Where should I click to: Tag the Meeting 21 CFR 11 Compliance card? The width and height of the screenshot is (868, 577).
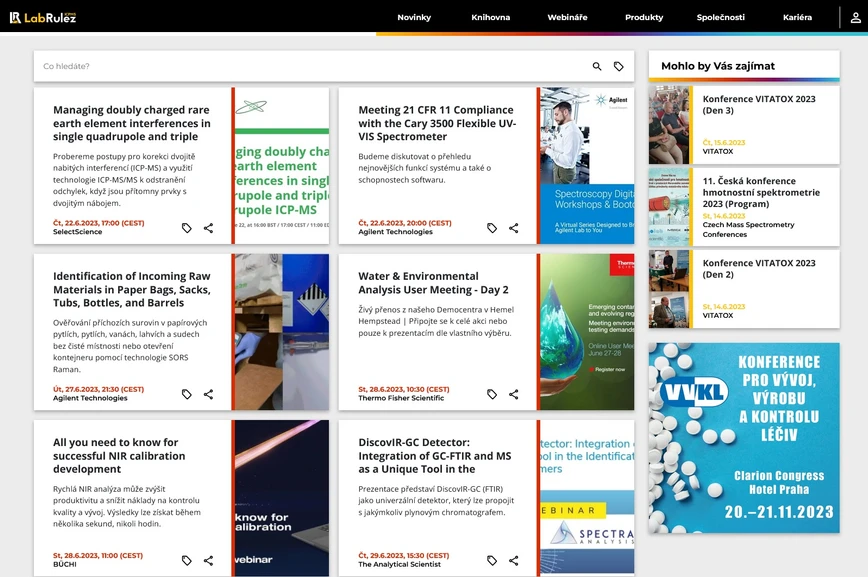tap(492, 228)
